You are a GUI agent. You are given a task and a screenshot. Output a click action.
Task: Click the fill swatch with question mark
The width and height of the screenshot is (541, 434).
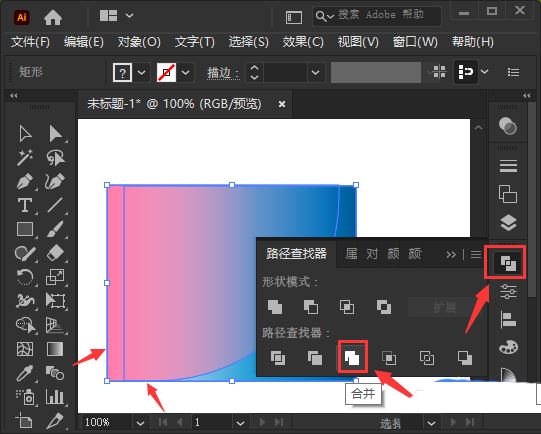pos(122,72)
